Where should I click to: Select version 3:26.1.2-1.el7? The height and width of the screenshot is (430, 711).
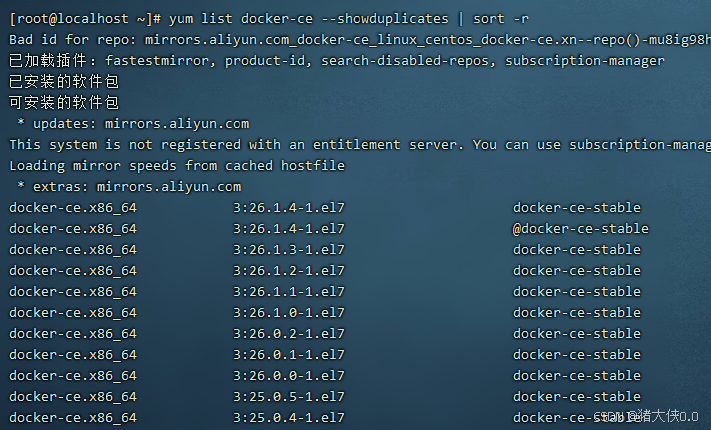coord(289,271)
